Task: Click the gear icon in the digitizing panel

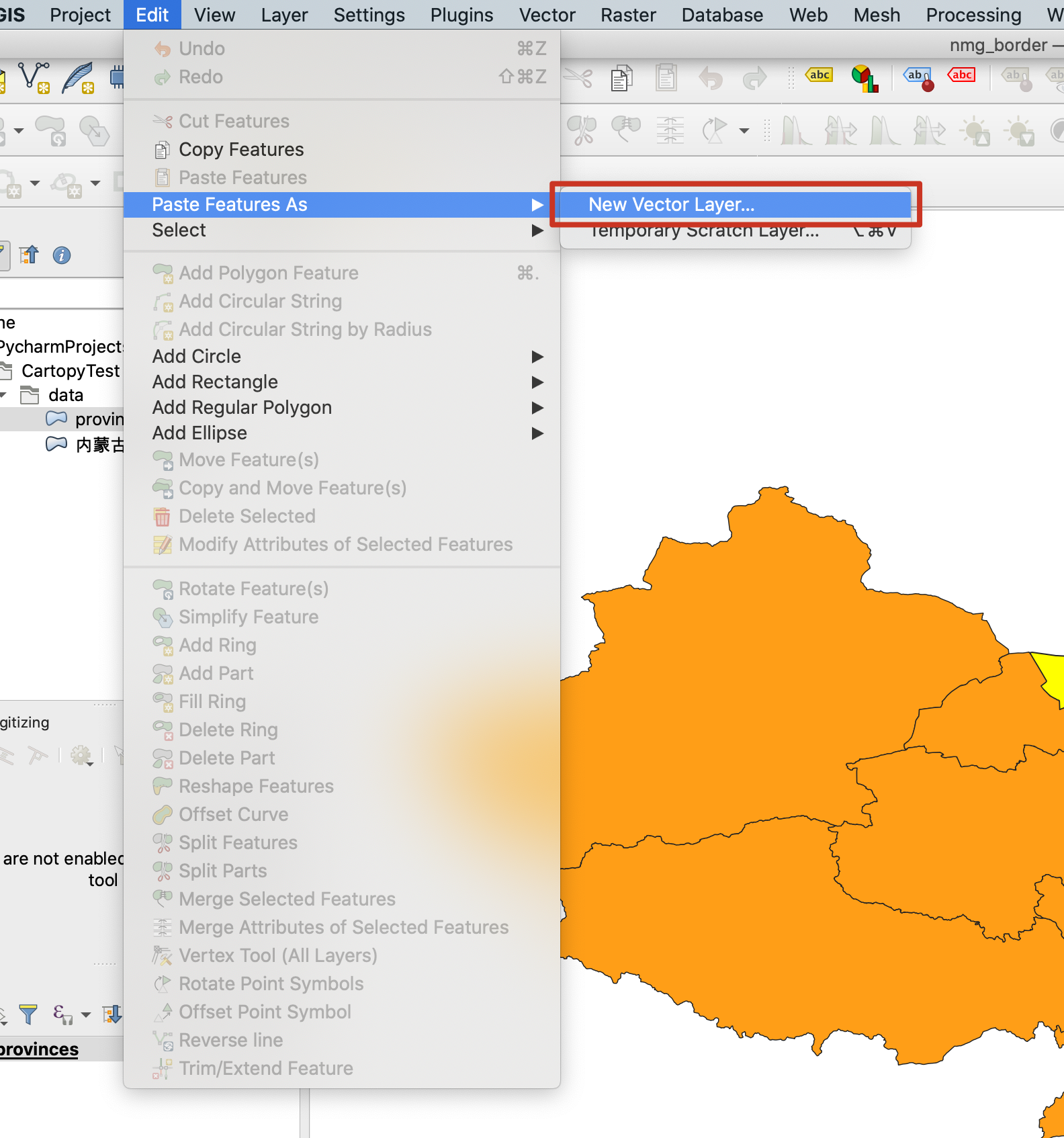Action: point(82,756)
